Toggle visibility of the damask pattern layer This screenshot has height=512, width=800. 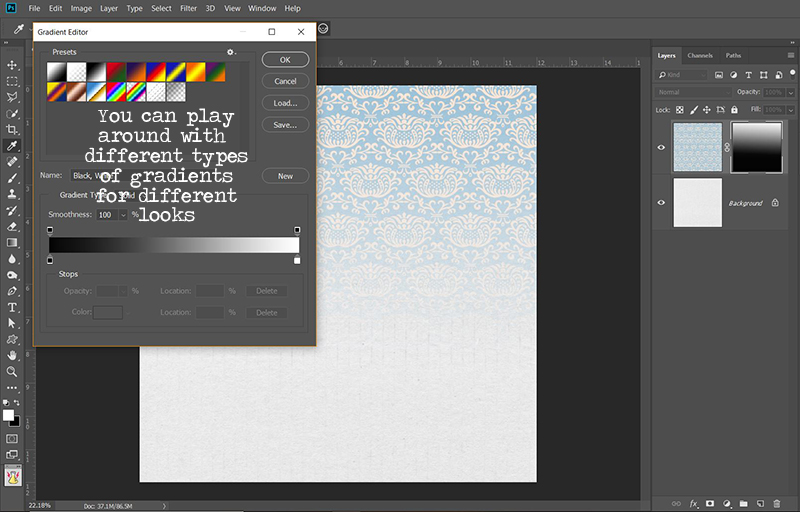click(661, 147)
